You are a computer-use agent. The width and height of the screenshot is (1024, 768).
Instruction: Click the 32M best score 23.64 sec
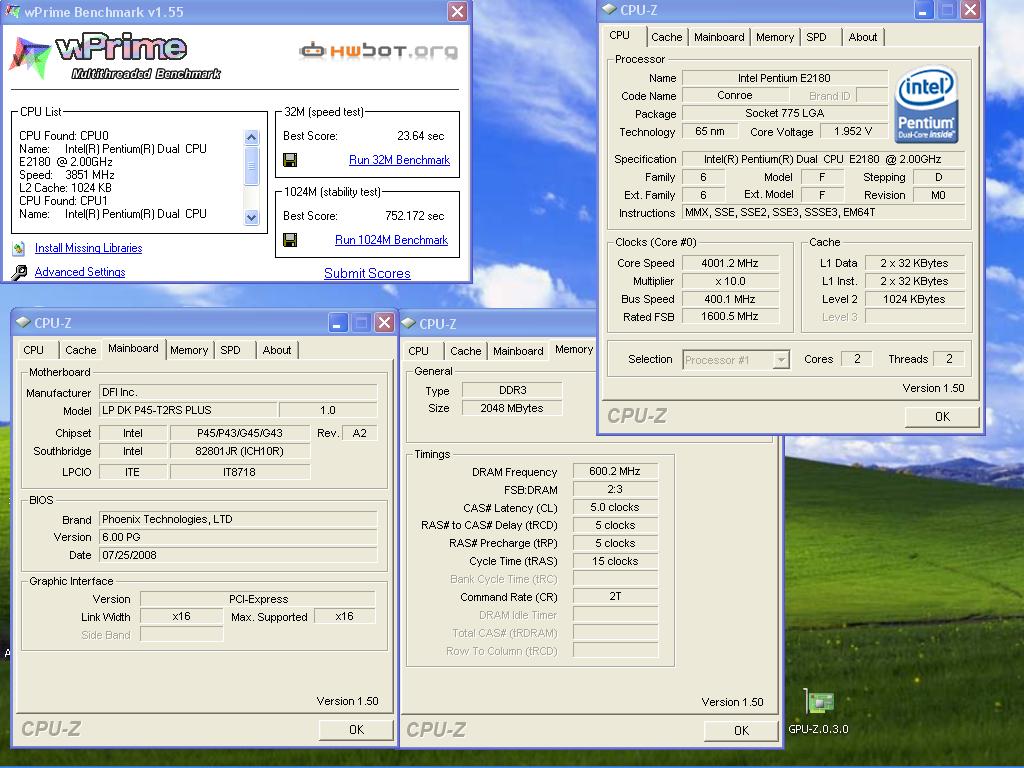pyautogui.click(x=421, y=136)
